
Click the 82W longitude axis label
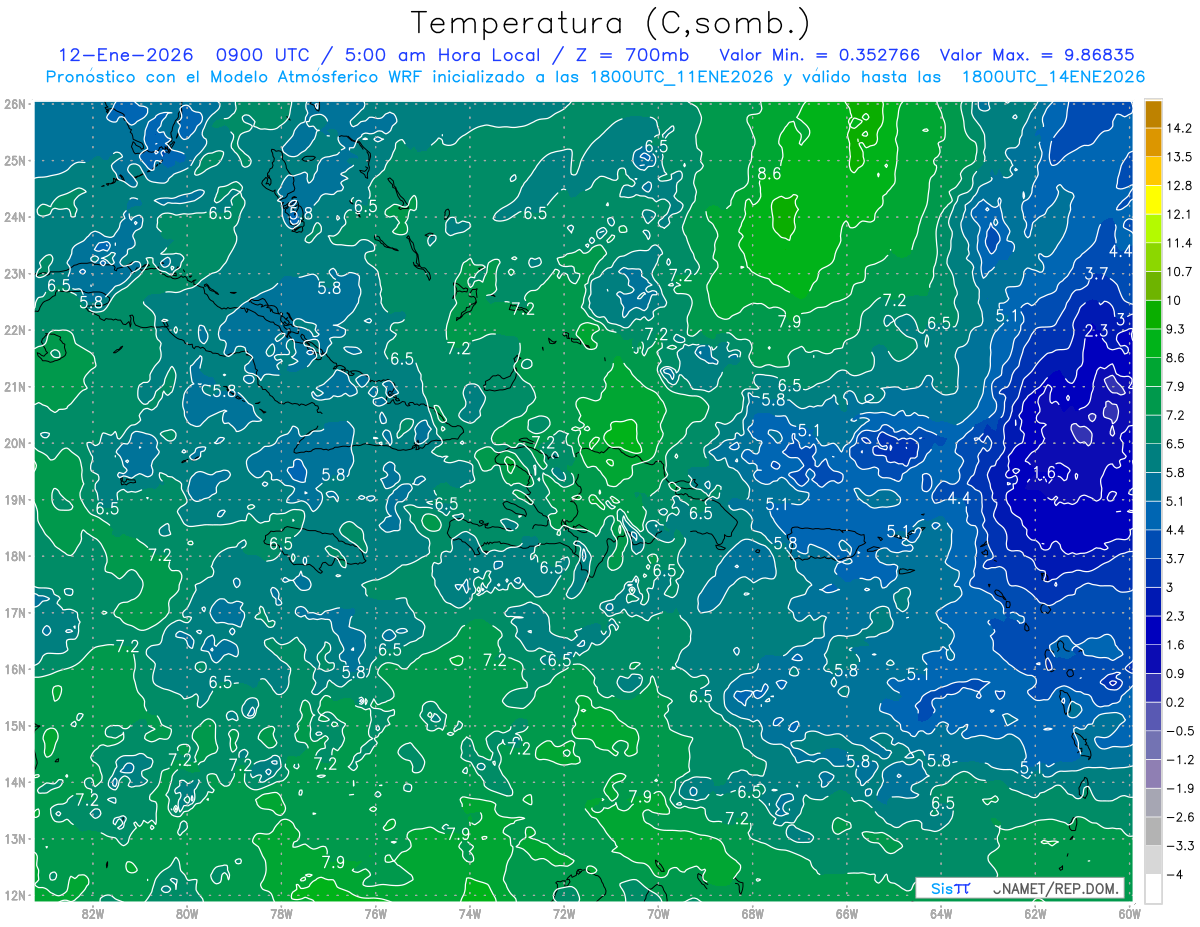coord(92,913)
